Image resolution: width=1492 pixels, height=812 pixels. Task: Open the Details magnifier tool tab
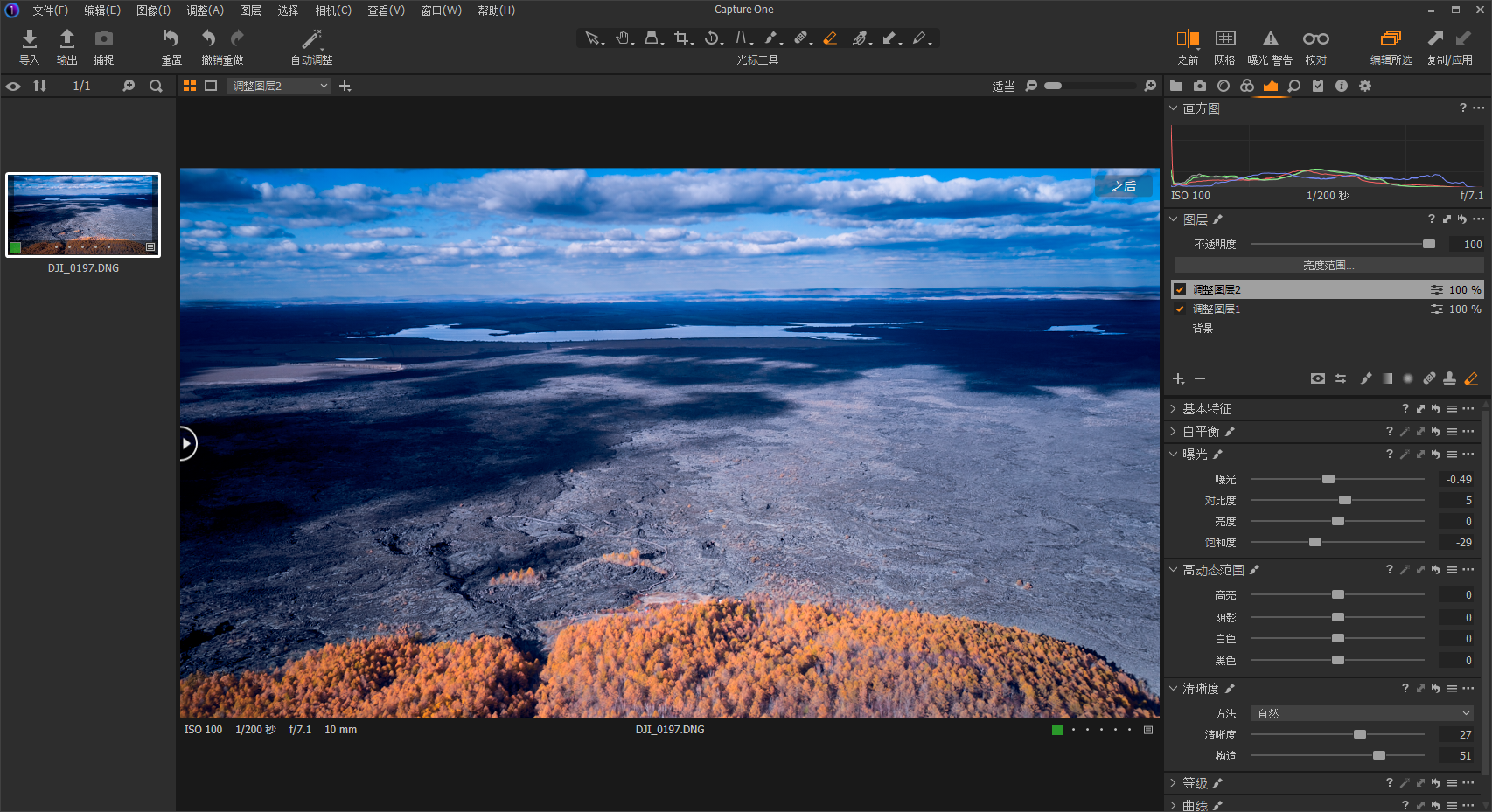pos(1294,86)
